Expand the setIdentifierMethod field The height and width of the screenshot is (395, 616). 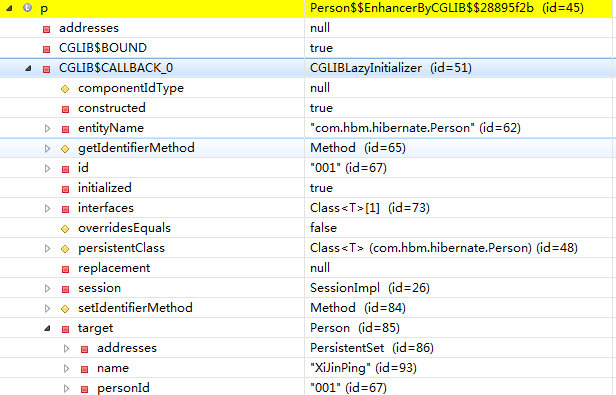click(47, 308)
